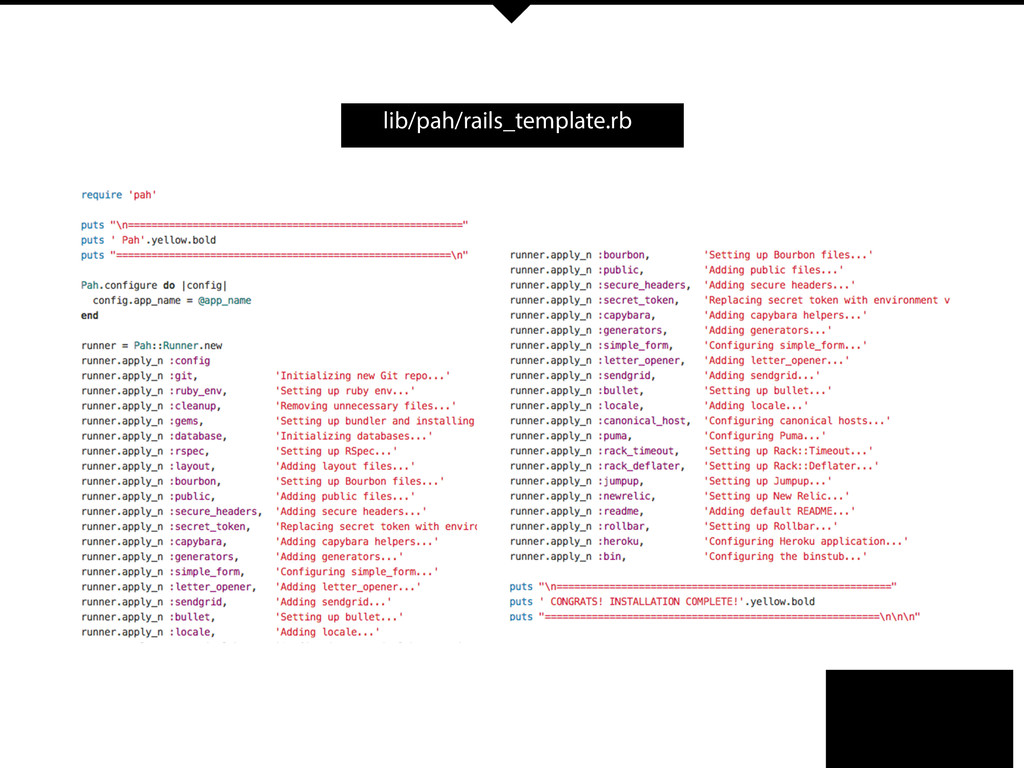Click the ':git,' symbol
The height and width of the screenshot is (768, 1024).
pos(184,376)
